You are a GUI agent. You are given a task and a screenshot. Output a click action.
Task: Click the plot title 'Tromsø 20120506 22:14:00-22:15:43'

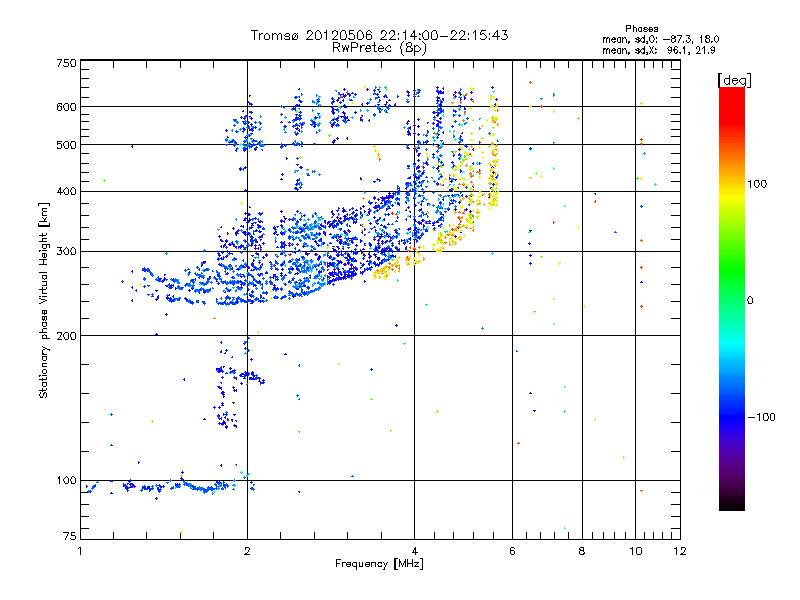tap(379, 35)
